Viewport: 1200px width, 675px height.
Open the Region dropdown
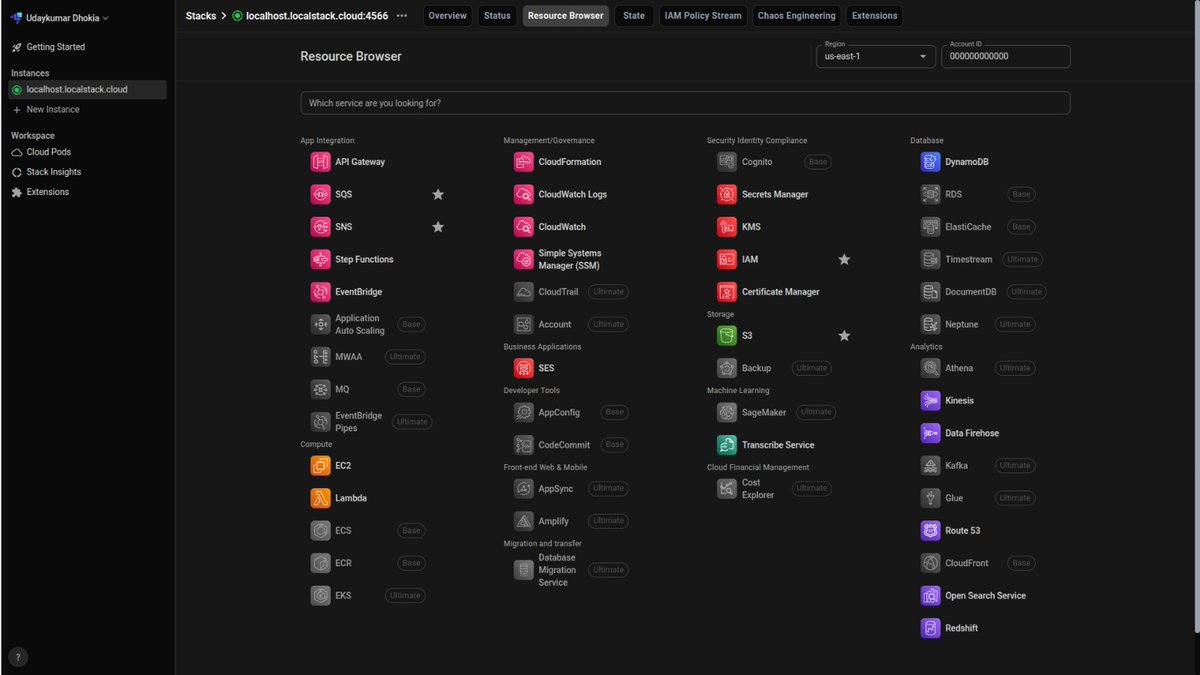click(876, 57)
